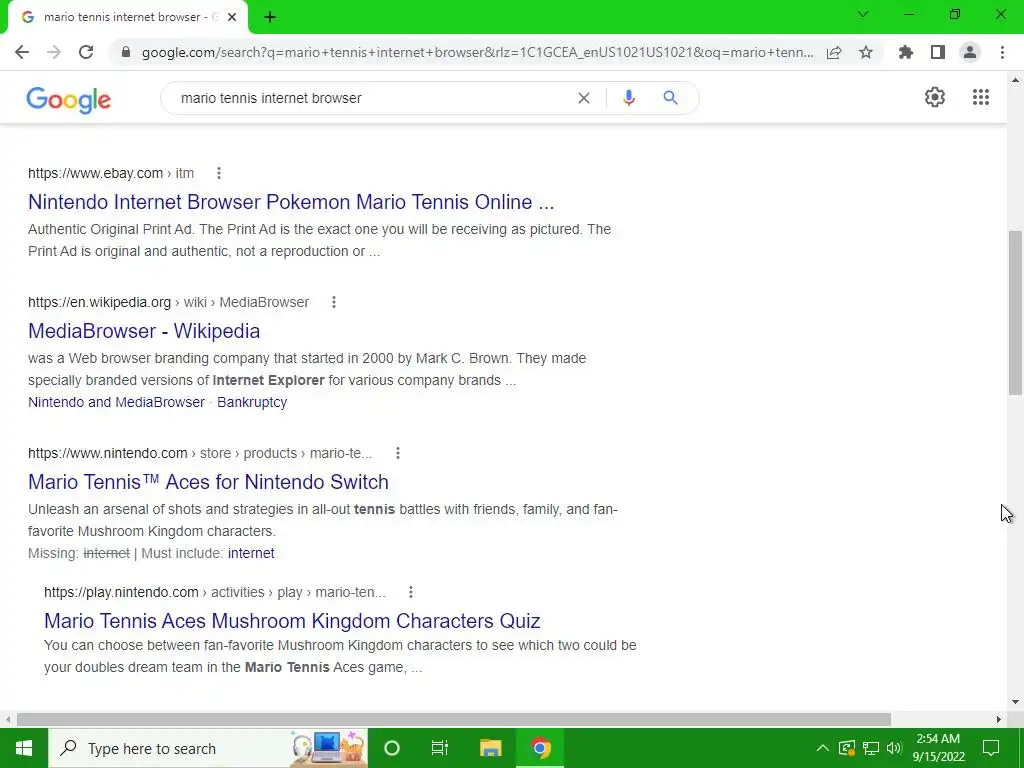Viewport: 1024px width, 768px height.
Task: Open the volume control in tray
Action: click(x=894, y=748)
